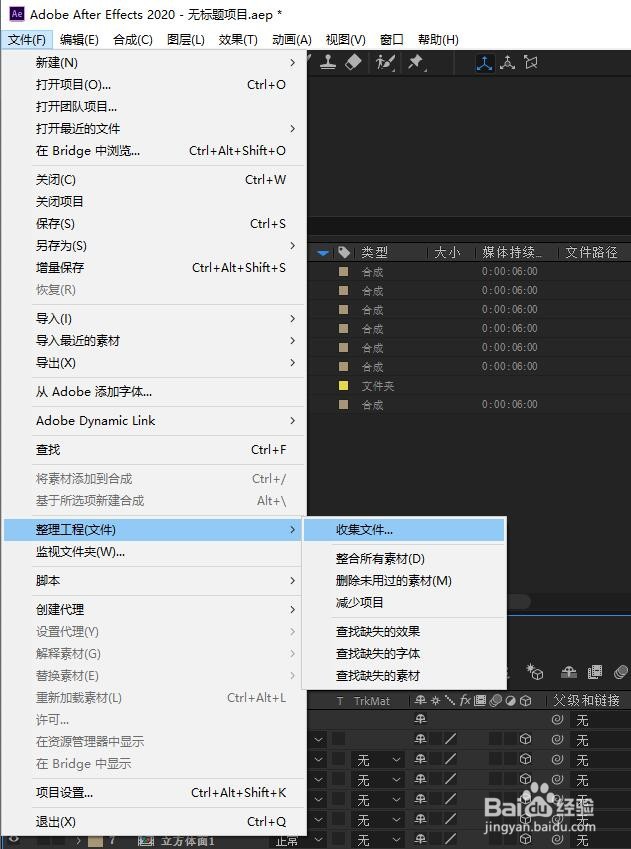Select the Puppet Pin tool

pos(417,63)
